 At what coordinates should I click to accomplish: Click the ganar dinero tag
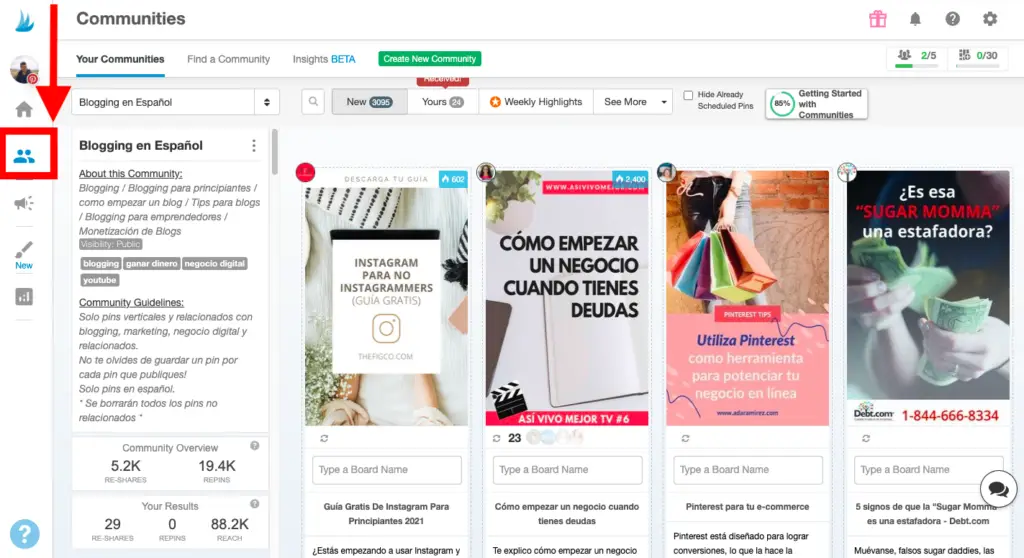point(152,263)
